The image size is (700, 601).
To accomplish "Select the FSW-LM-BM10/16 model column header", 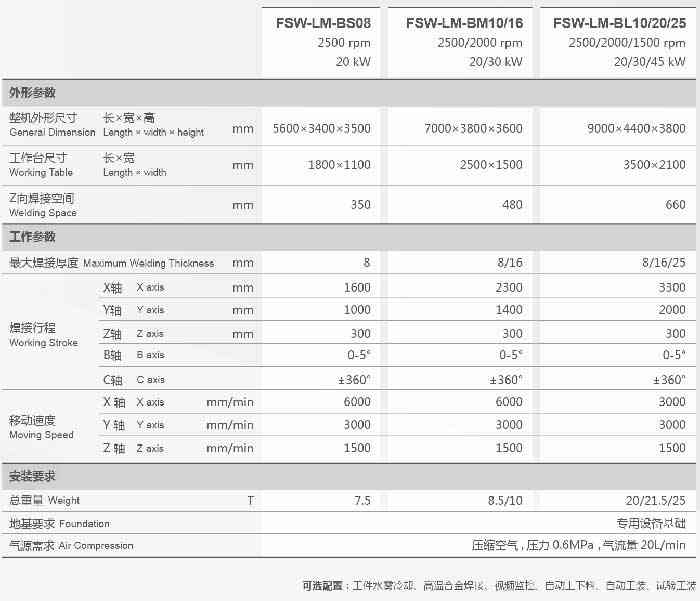I will coord(465,23).
